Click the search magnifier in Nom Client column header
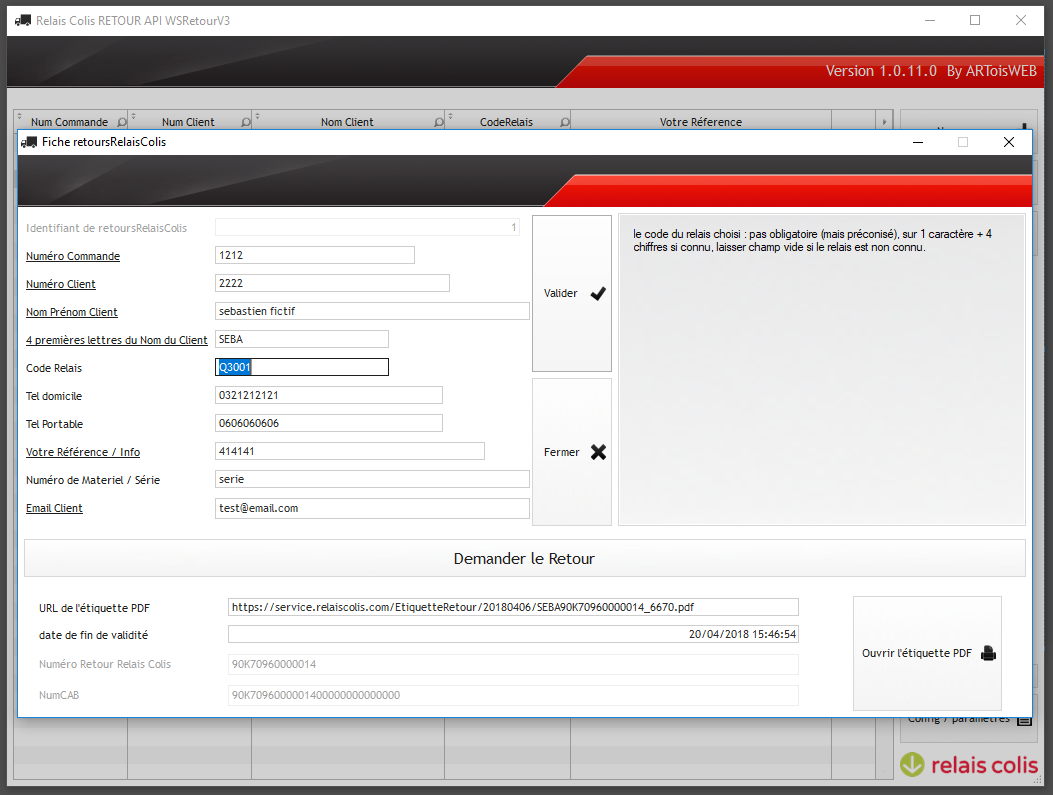 [x=439, y=122]
